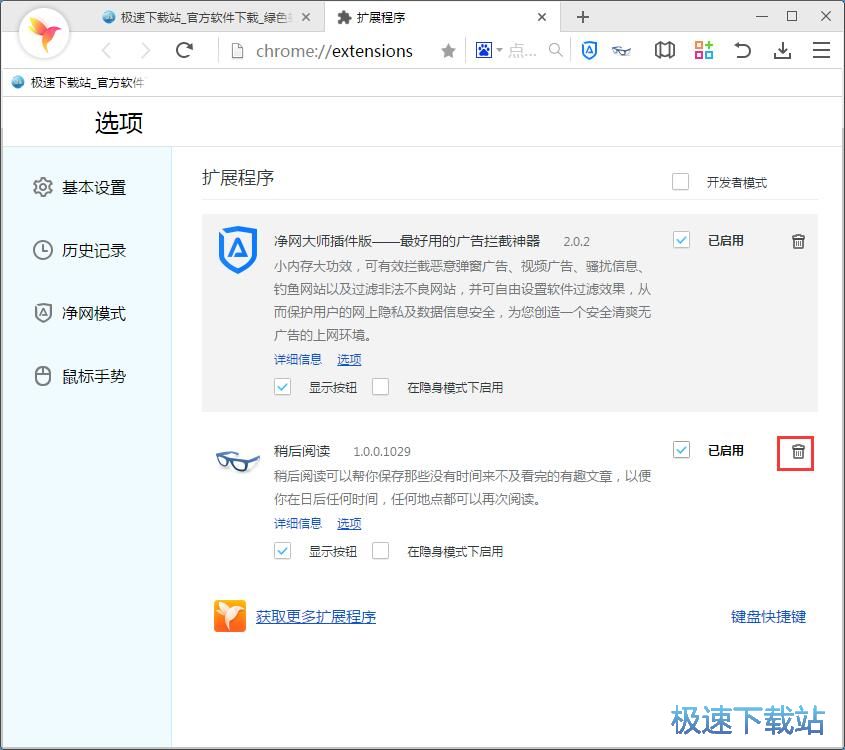Open the 净网大师 shield icon in toolbar
The height and width of the screenshot is (750, 845).
(x=589, y=51)
